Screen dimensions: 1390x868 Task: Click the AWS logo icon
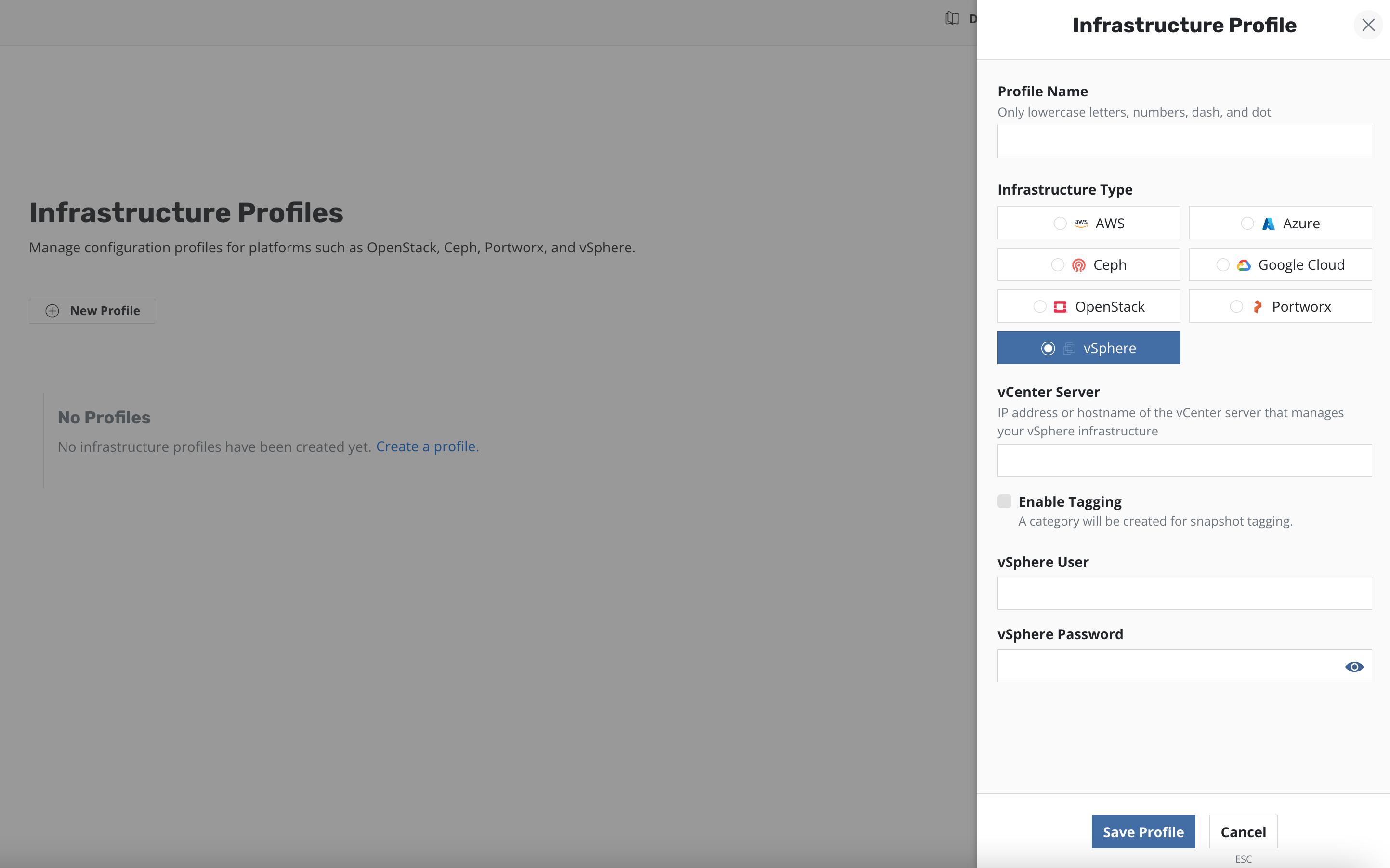(1081, 224)
